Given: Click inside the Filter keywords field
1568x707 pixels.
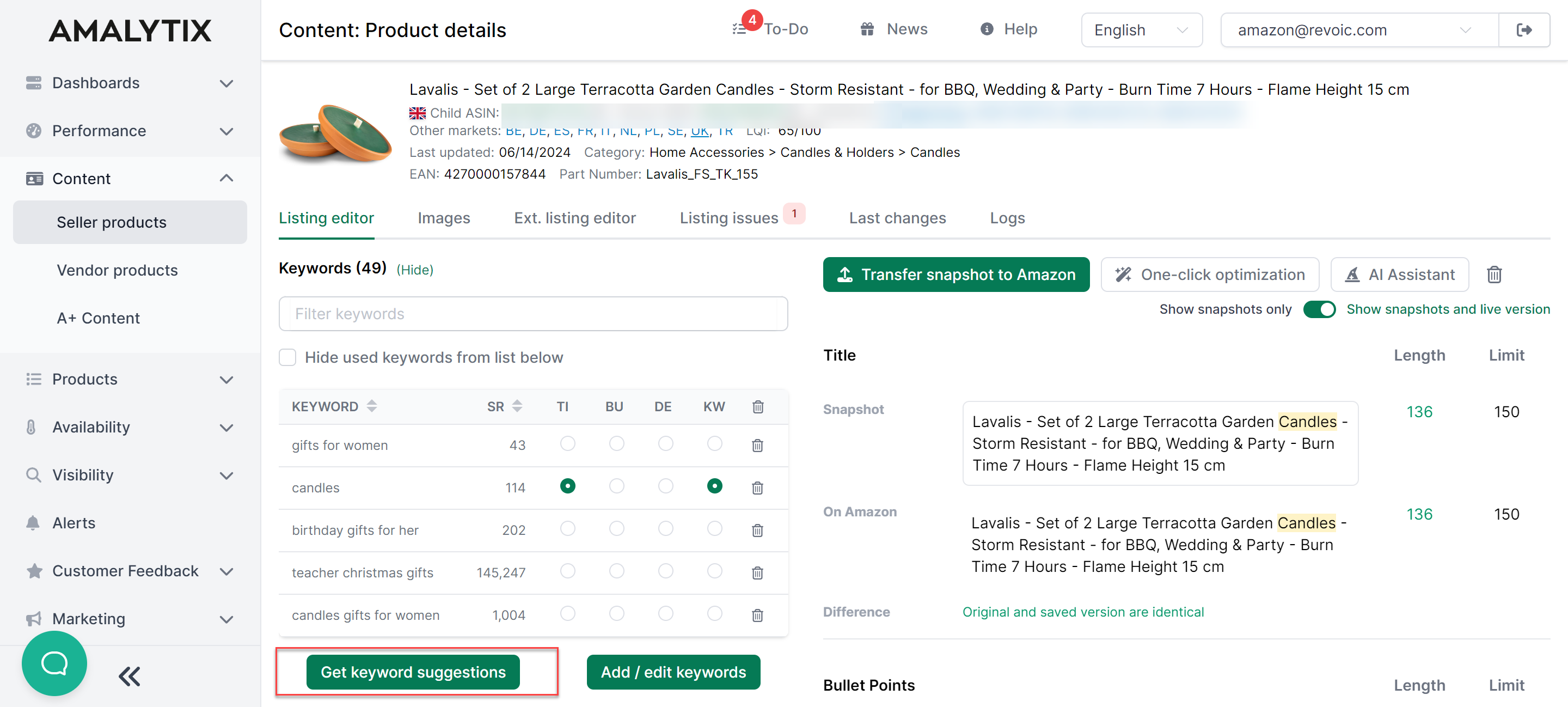Looking at the screenshot, I should pos(533,314).
